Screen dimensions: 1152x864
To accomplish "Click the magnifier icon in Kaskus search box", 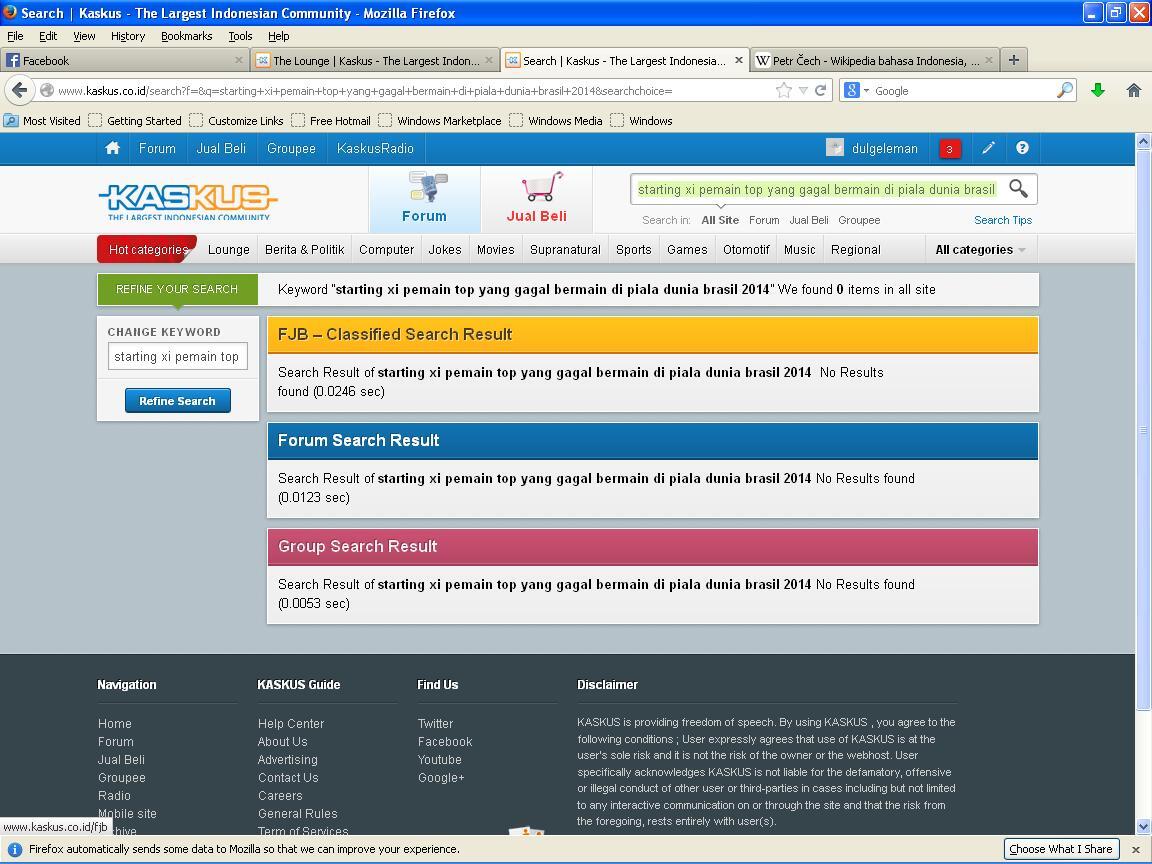I will [x=1018, y=189].
